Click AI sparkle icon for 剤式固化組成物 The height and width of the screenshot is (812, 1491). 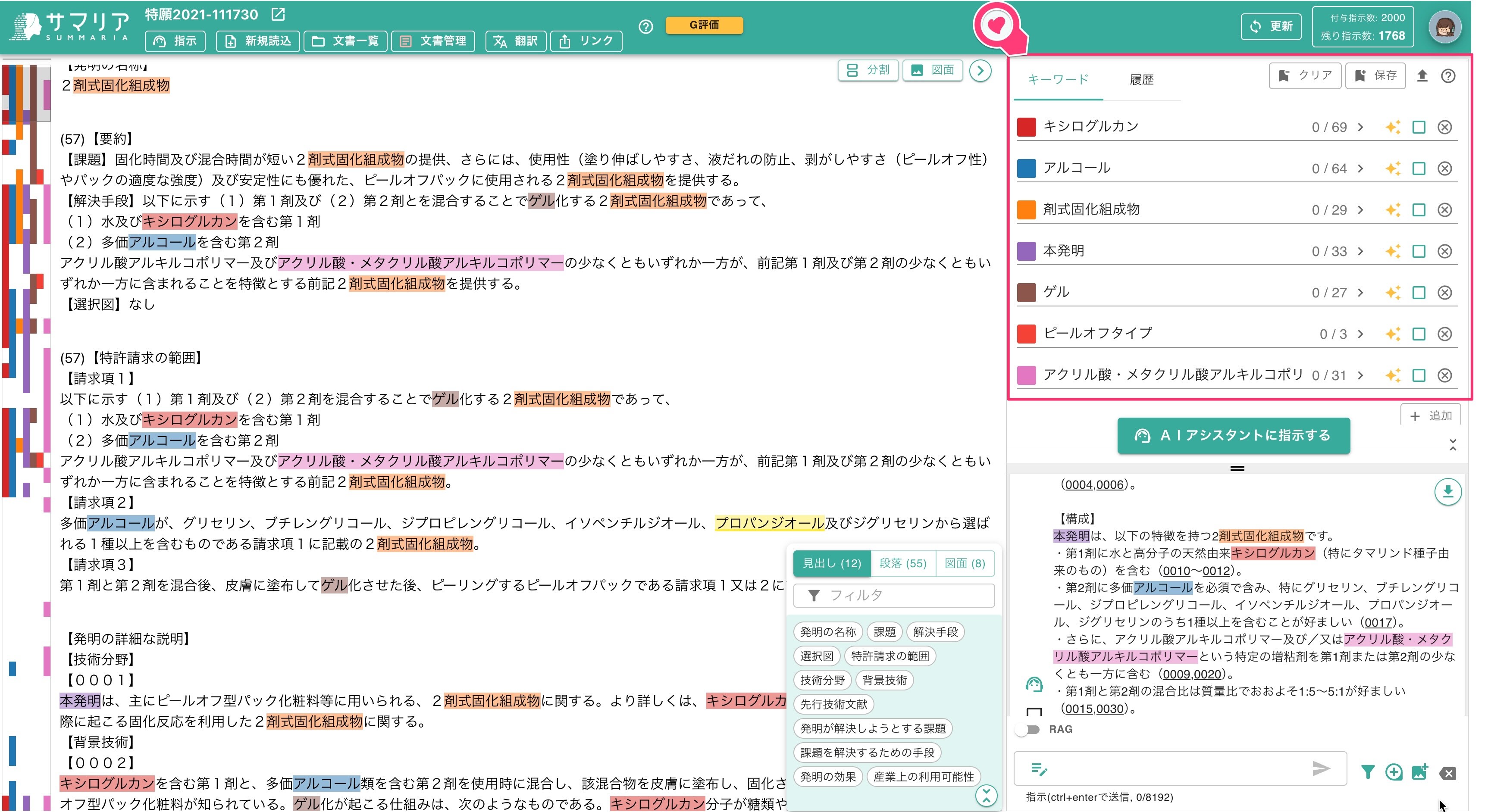[x=1393, y=209]
